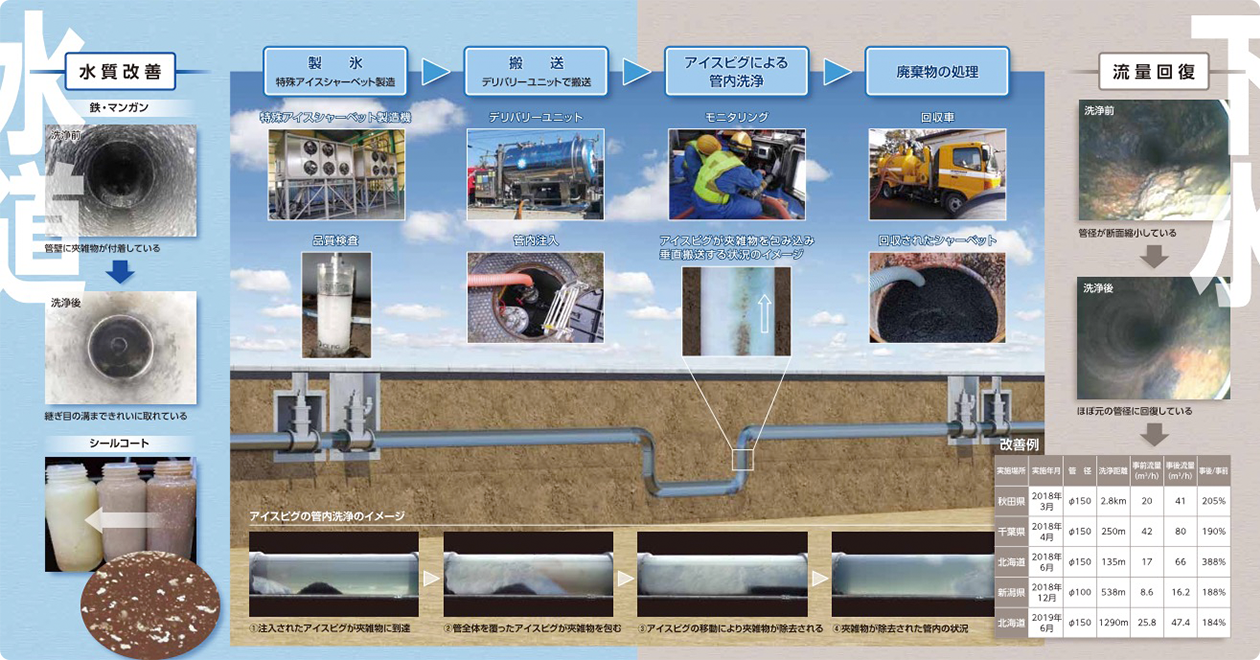Open the デリバリーユニット photo
Screen dimensions: 1260x660
tap(536, 175)
